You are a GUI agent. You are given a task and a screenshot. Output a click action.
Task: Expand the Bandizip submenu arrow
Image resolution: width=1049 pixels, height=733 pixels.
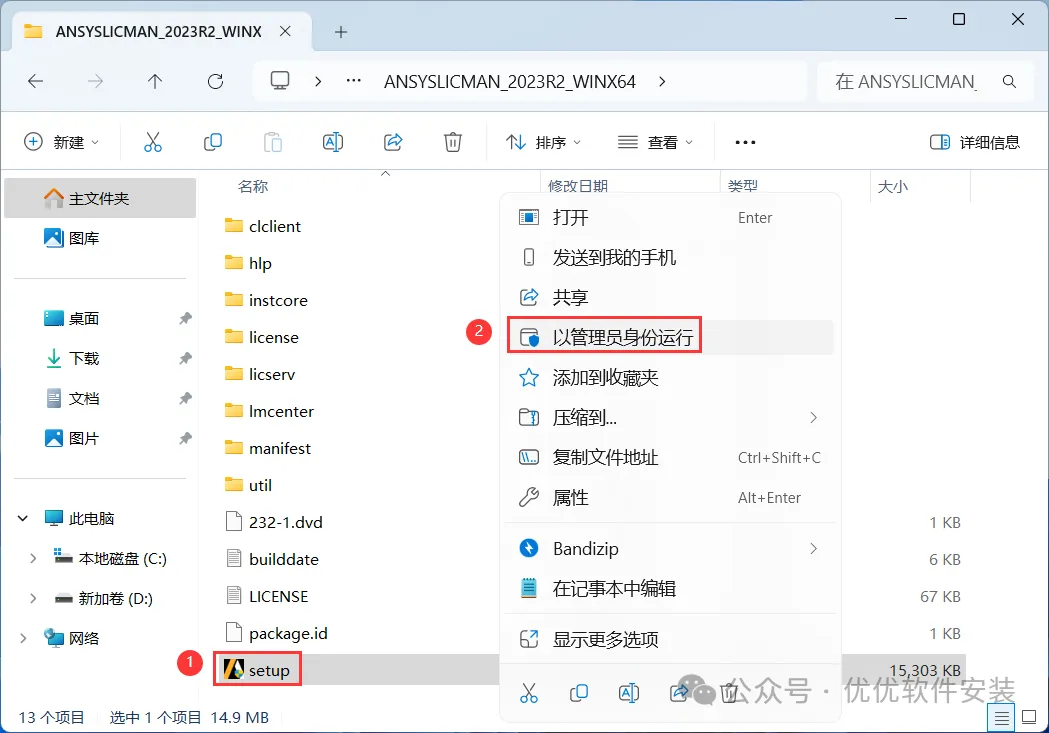(x=814, y=548)
